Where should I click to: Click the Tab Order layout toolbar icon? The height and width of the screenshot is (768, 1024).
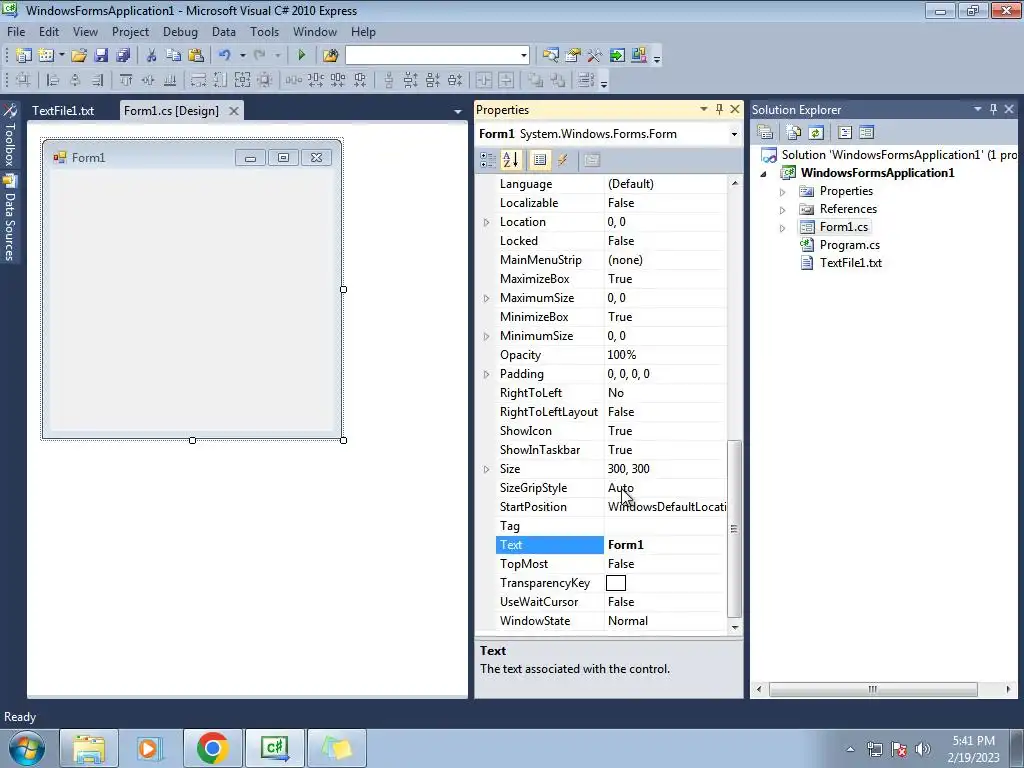[586, 80]
